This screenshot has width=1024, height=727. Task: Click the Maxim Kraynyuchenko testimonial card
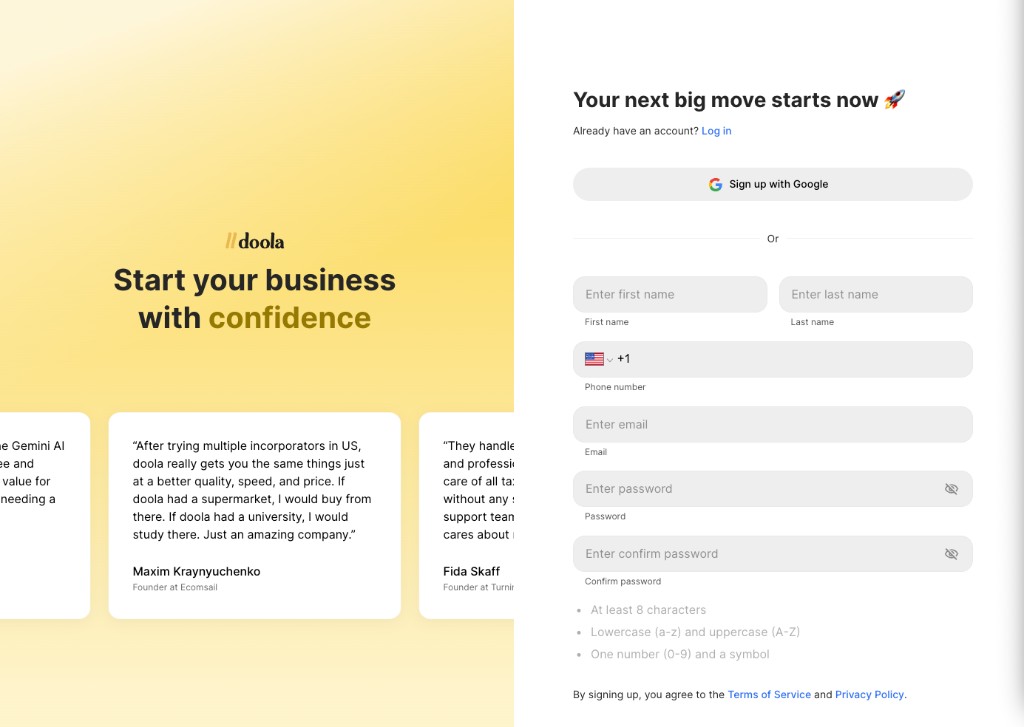tap(255, 515)
